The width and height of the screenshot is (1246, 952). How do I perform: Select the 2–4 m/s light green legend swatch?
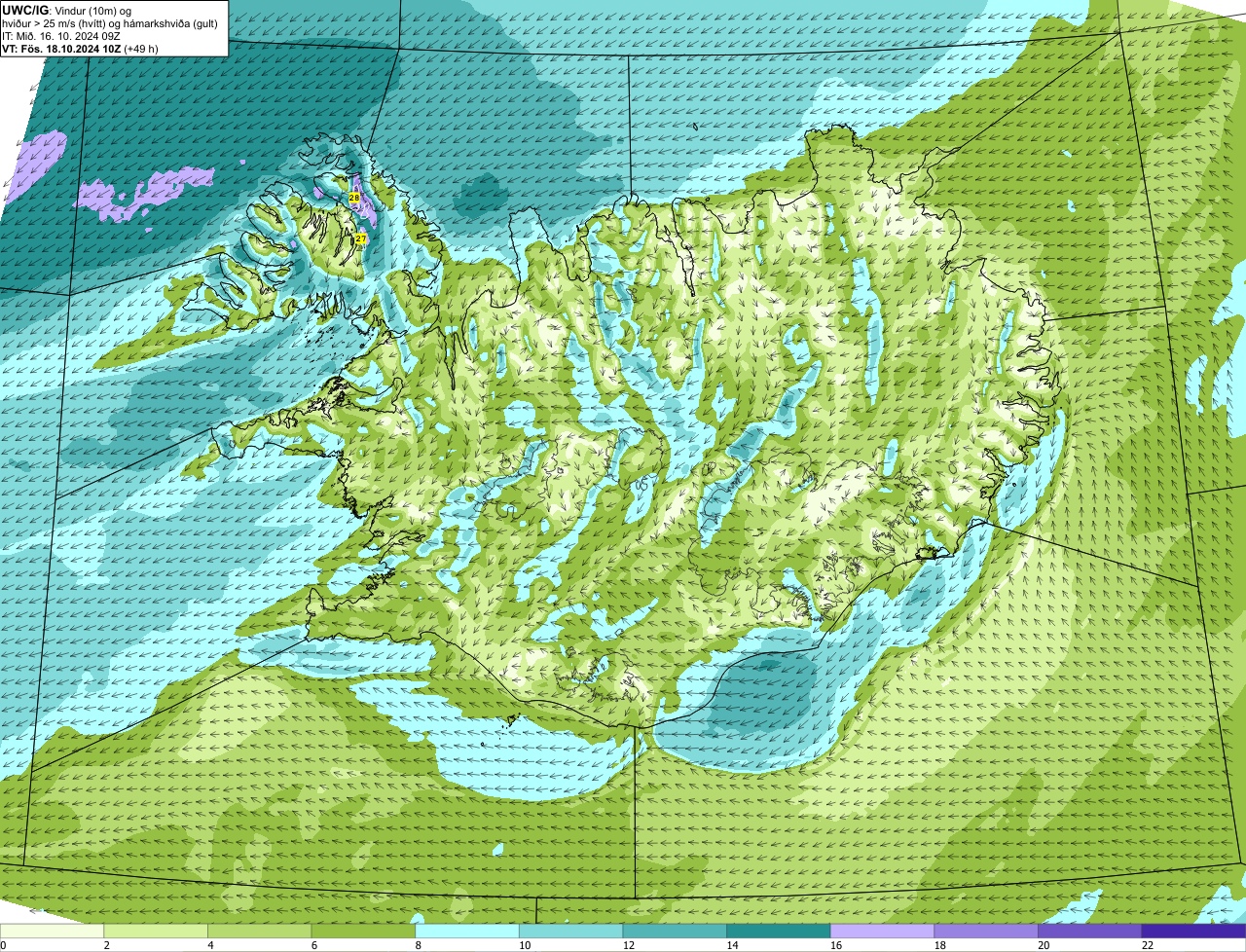click(156, 932)
